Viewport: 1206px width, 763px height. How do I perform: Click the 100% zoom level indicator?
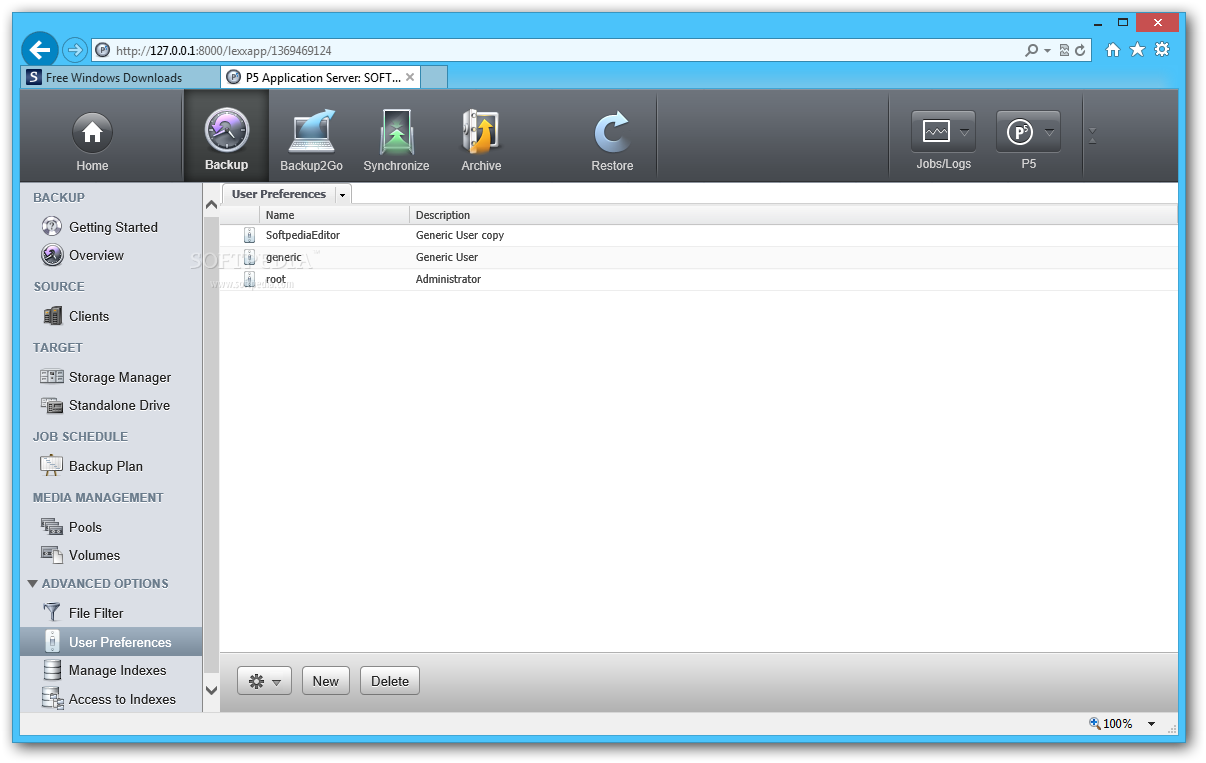[x=1111, y=724]
